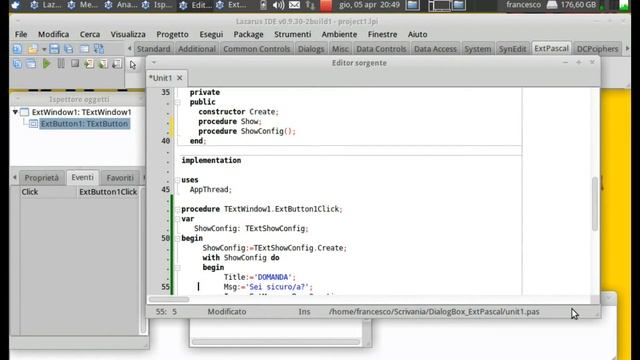Switch to the Dialogs palette tab
The image size is (640, 360).
pyautogui.click(x=311, y=49)
